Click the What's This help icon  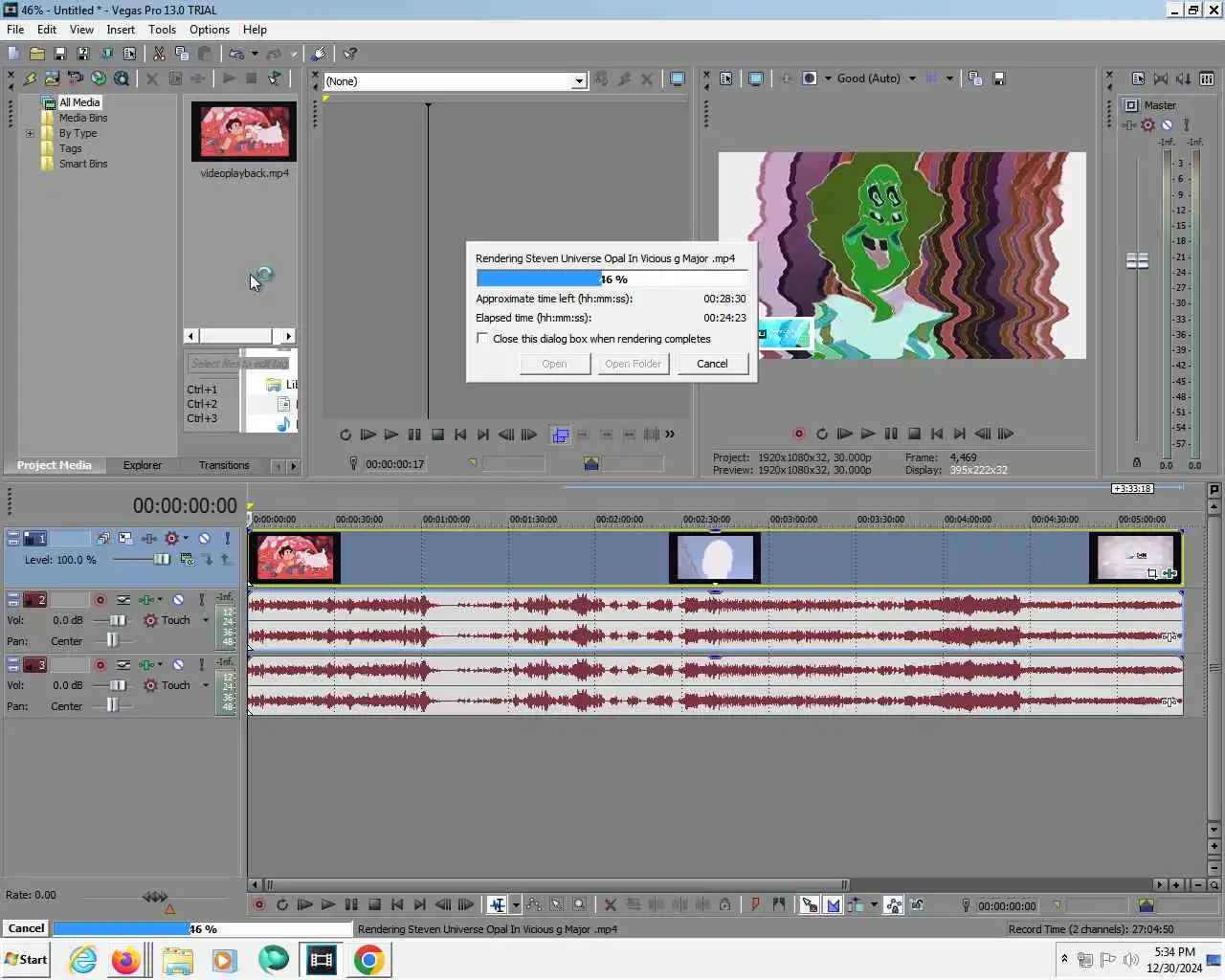tap(350, 54)
